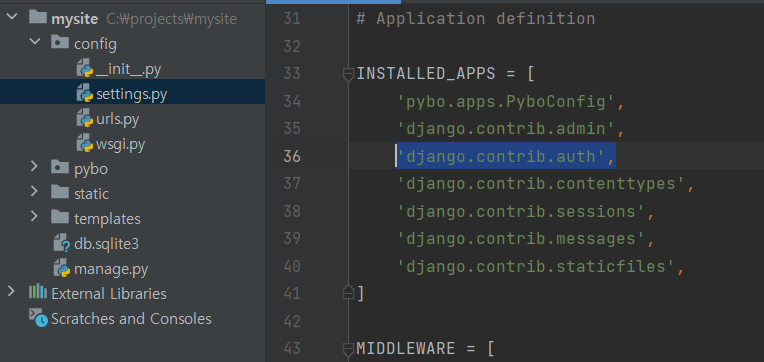The width and height of the screenshot is (764, 362).
Task: Select wsgi.py in the config folder
Action: 120,144
